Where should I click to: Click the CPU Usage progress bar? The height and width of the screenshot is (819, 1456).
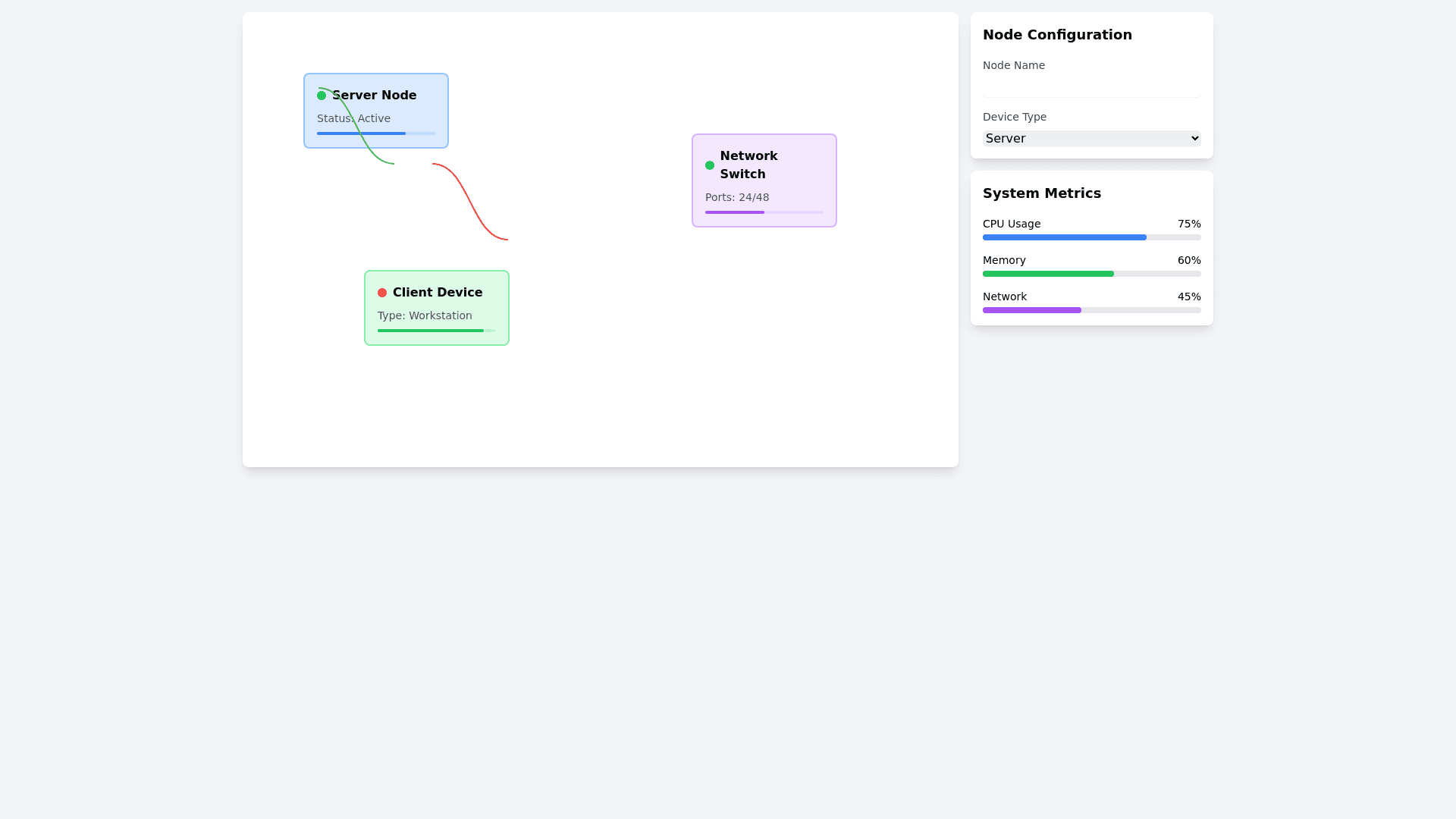coord(1091,237)
